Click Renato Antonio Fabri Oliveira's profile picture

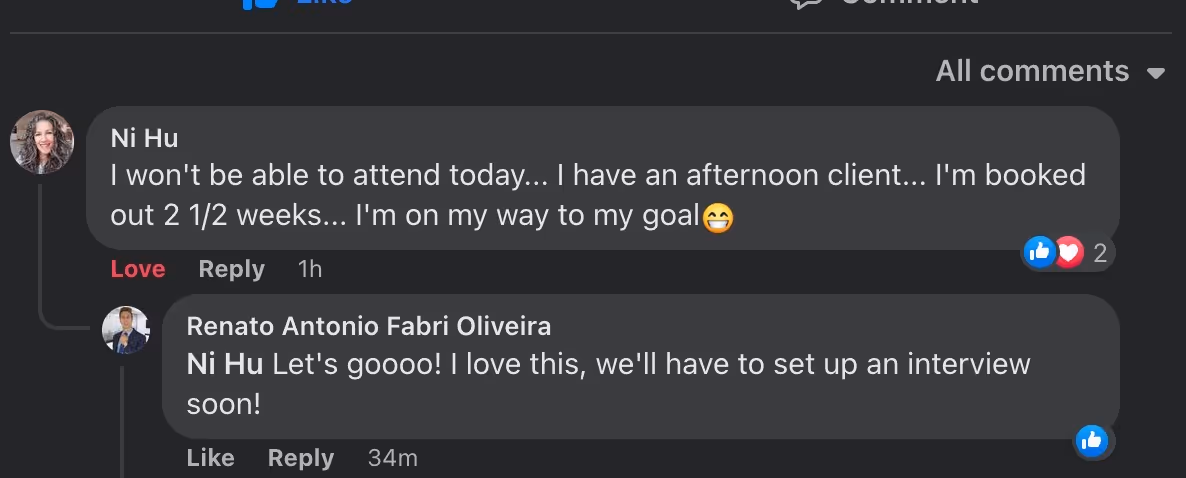[126, 330]
